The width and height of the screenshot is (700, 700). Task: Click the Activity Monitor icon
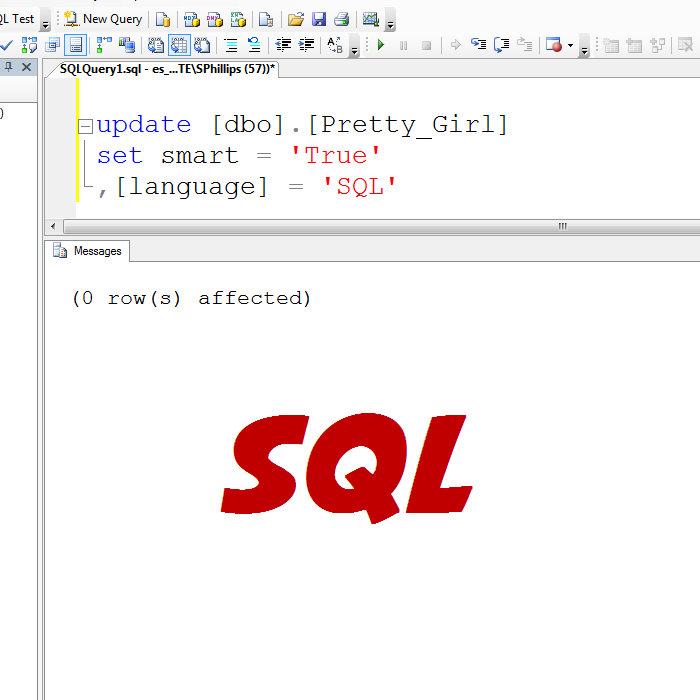click(371, 19)
